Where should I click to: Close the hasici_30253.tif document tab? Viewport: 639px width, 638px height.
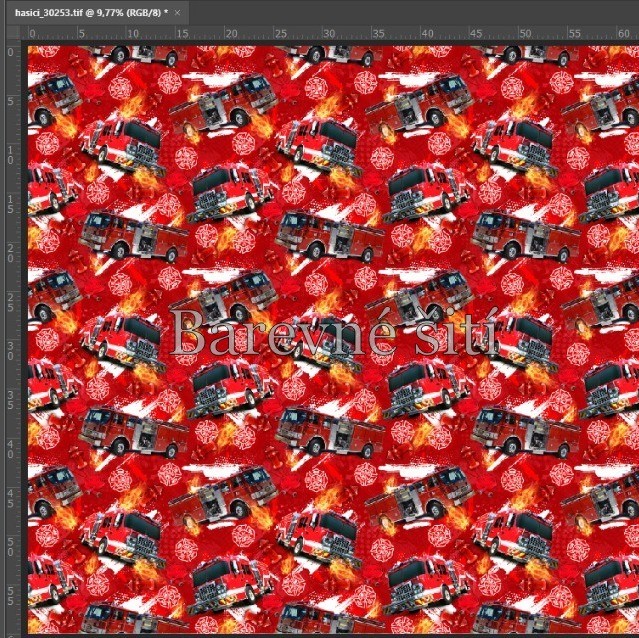177,13
